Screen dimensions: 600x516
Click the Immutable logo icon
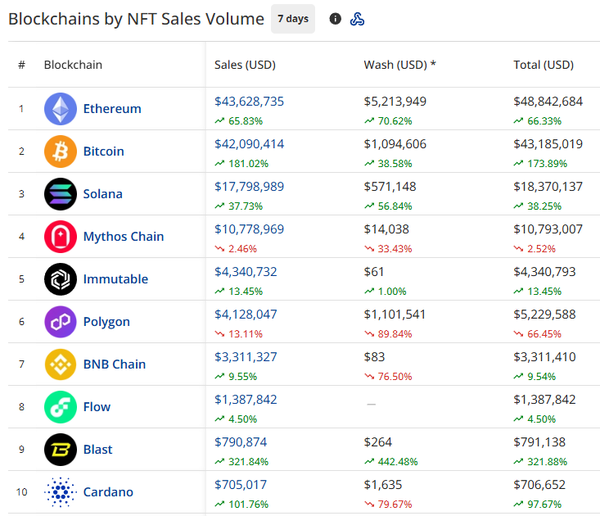[x=60, y=279]
